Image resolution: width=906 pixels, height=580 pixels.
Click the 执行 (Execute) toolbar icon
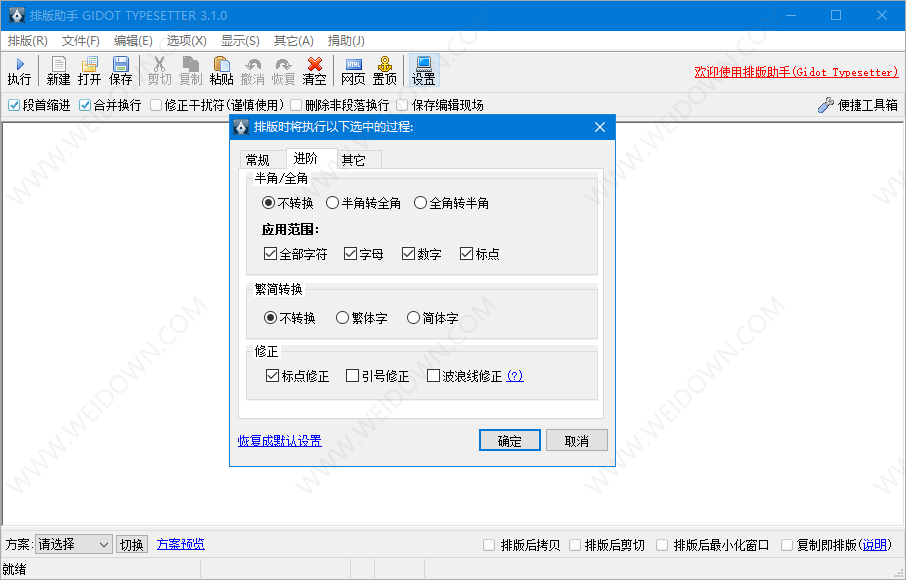19,71
